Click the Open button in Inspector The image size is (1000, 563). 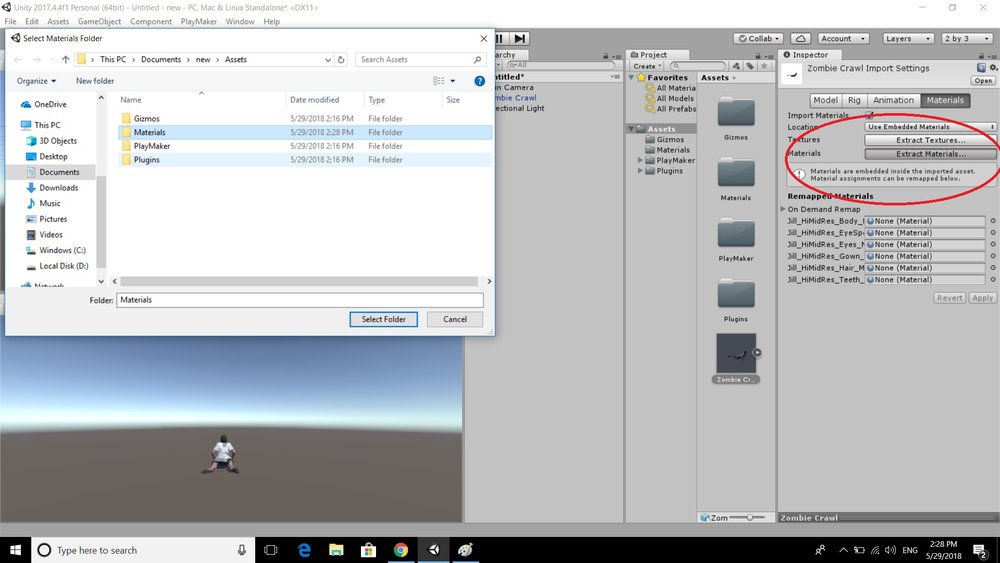point(983,81)
